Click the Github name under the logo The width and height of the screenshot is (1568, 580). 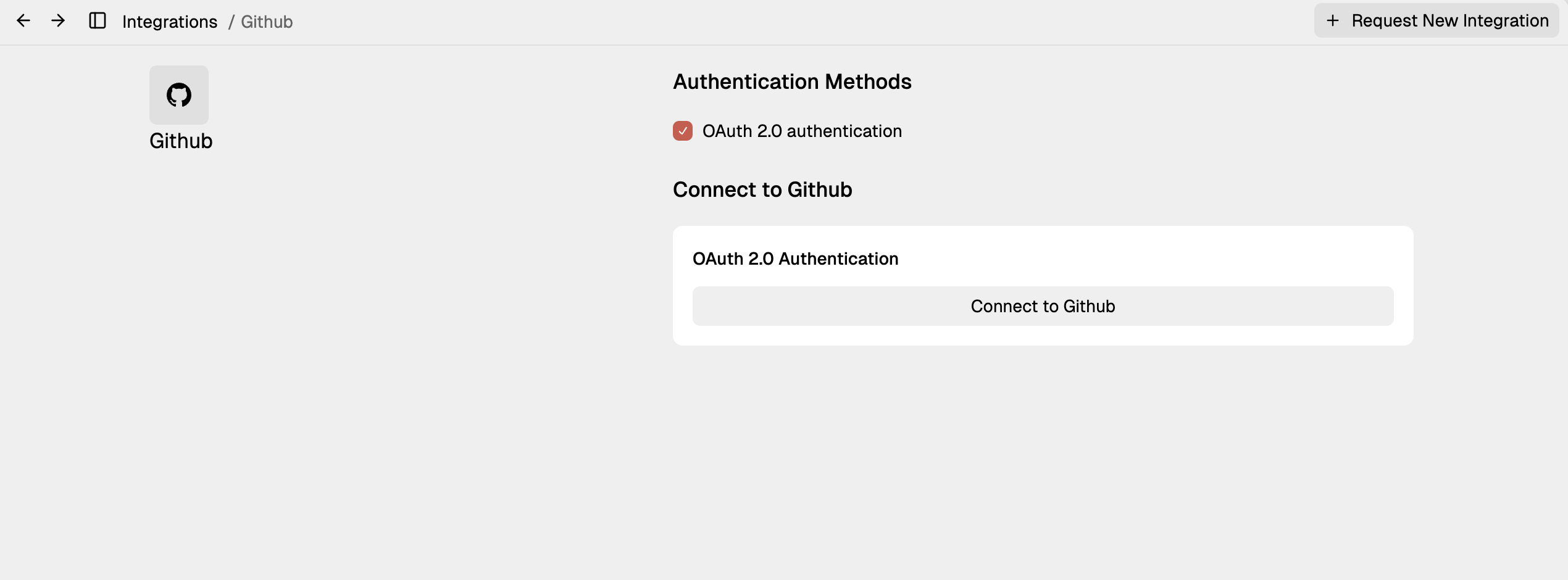click(x=181, y=141)
